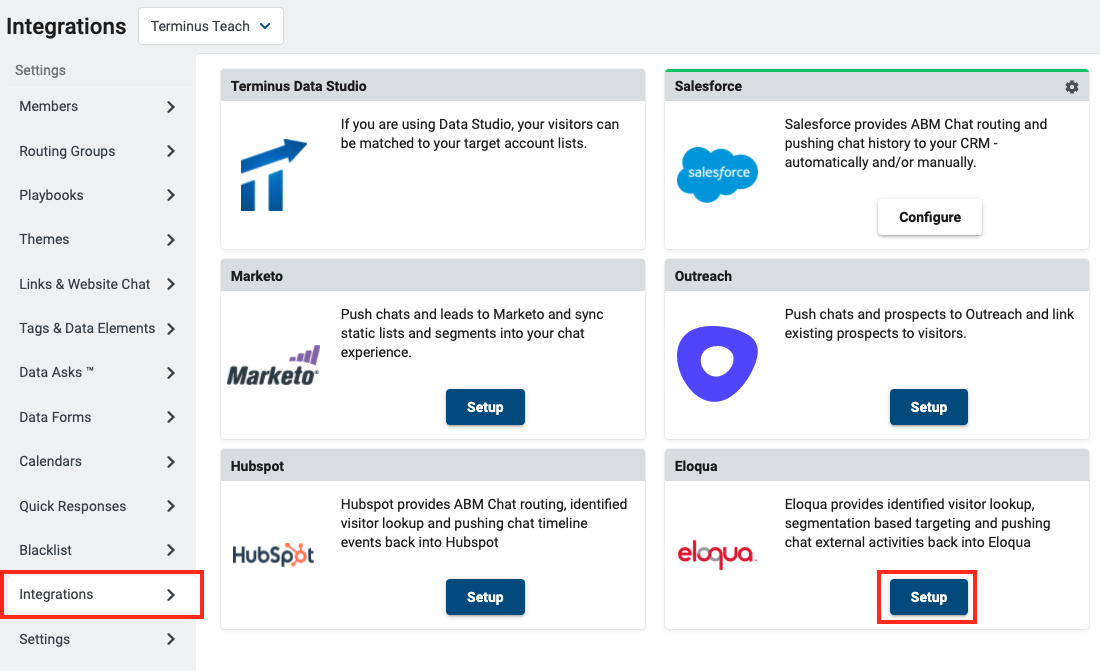
Task: Click the Marketo logo
Action: [x=273, y=366]
